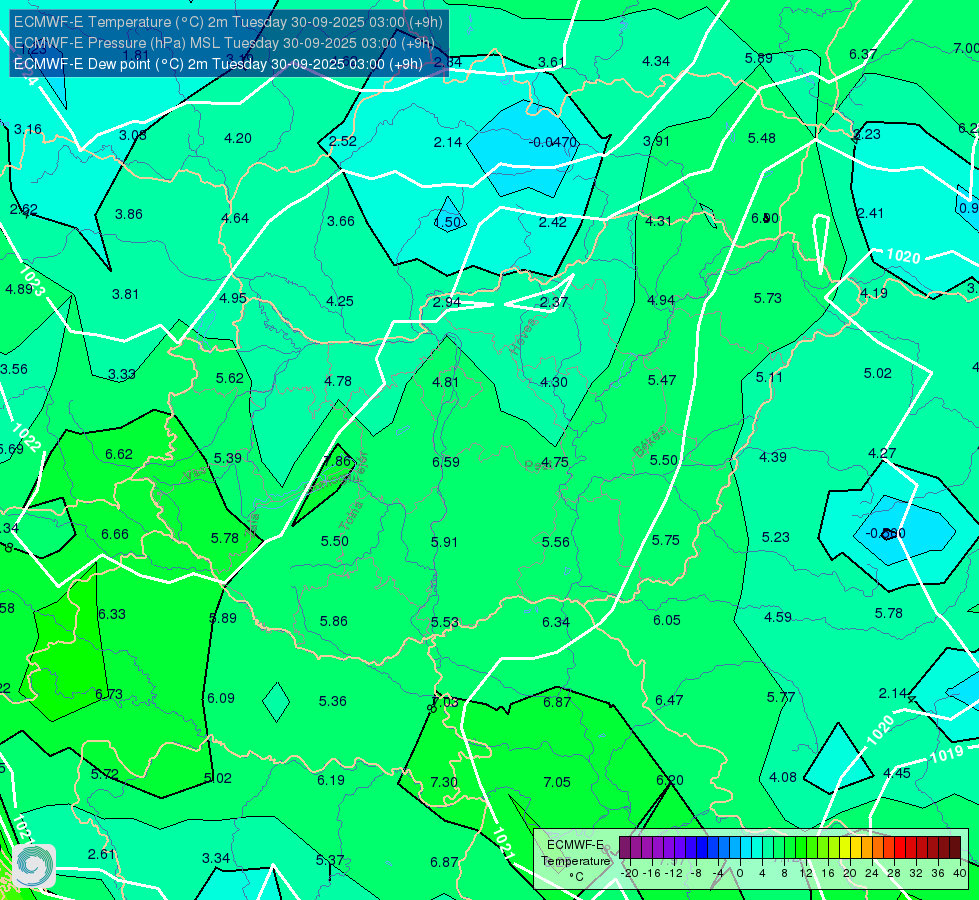
Task: Click the Heves region label
Action: tap(523, 337)
